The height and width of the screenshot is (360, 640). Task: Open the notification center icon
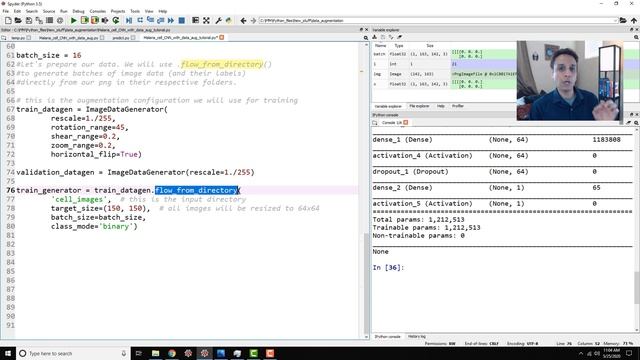[x=629, y=353]
